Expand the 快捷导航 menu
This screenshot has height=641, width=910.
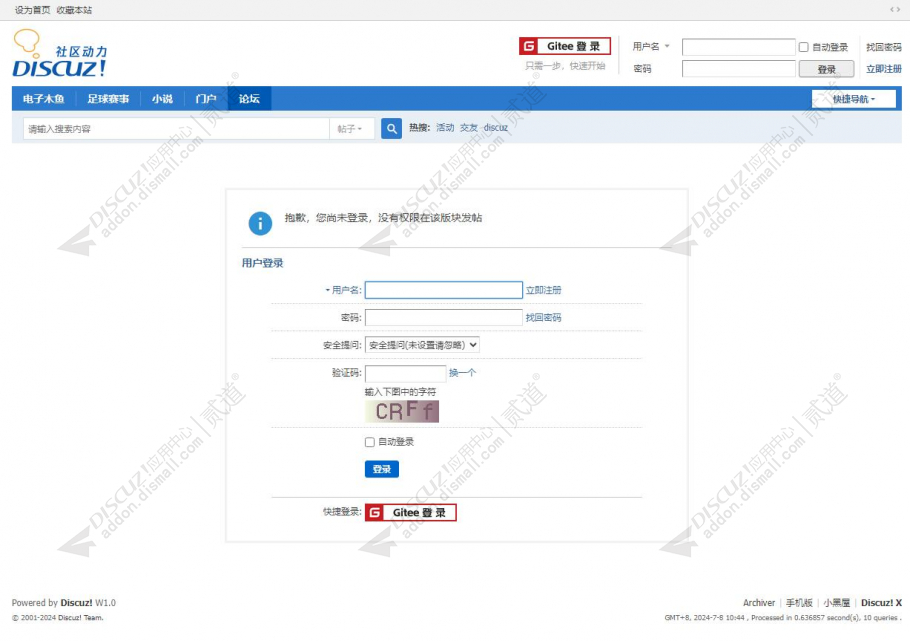853,99
